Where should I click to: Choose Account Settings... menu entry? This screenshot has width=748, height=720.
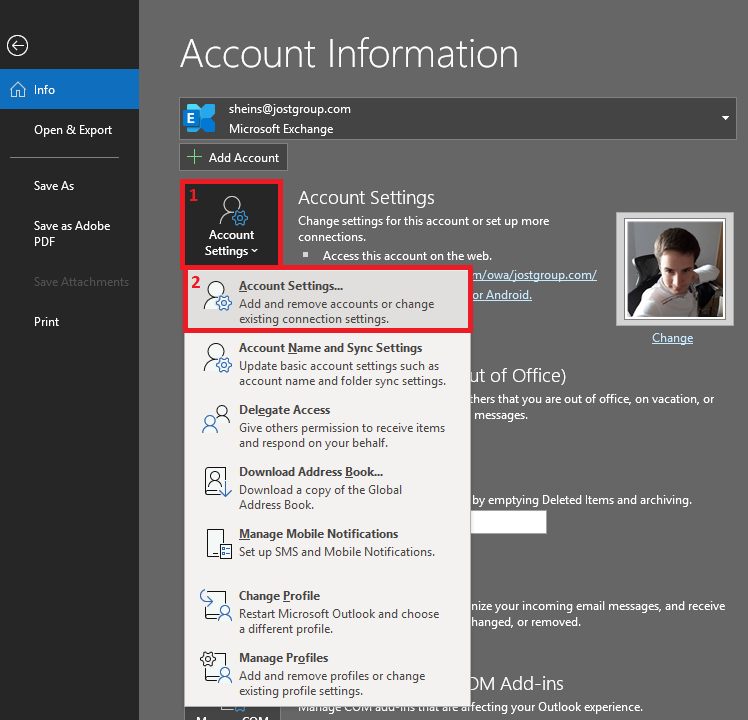[328, 302]
